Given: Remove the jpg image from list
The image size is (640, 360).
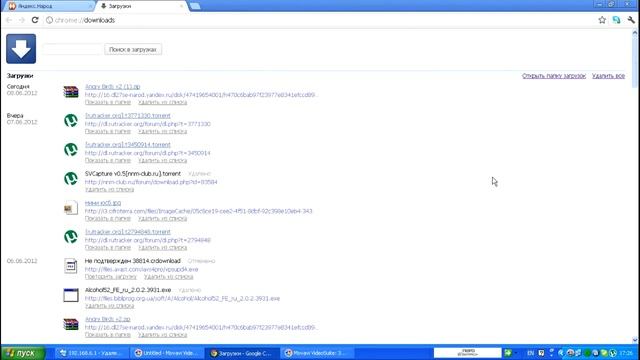Looking at the screenshot, I should pyautogui.click(x=162, y=218).
